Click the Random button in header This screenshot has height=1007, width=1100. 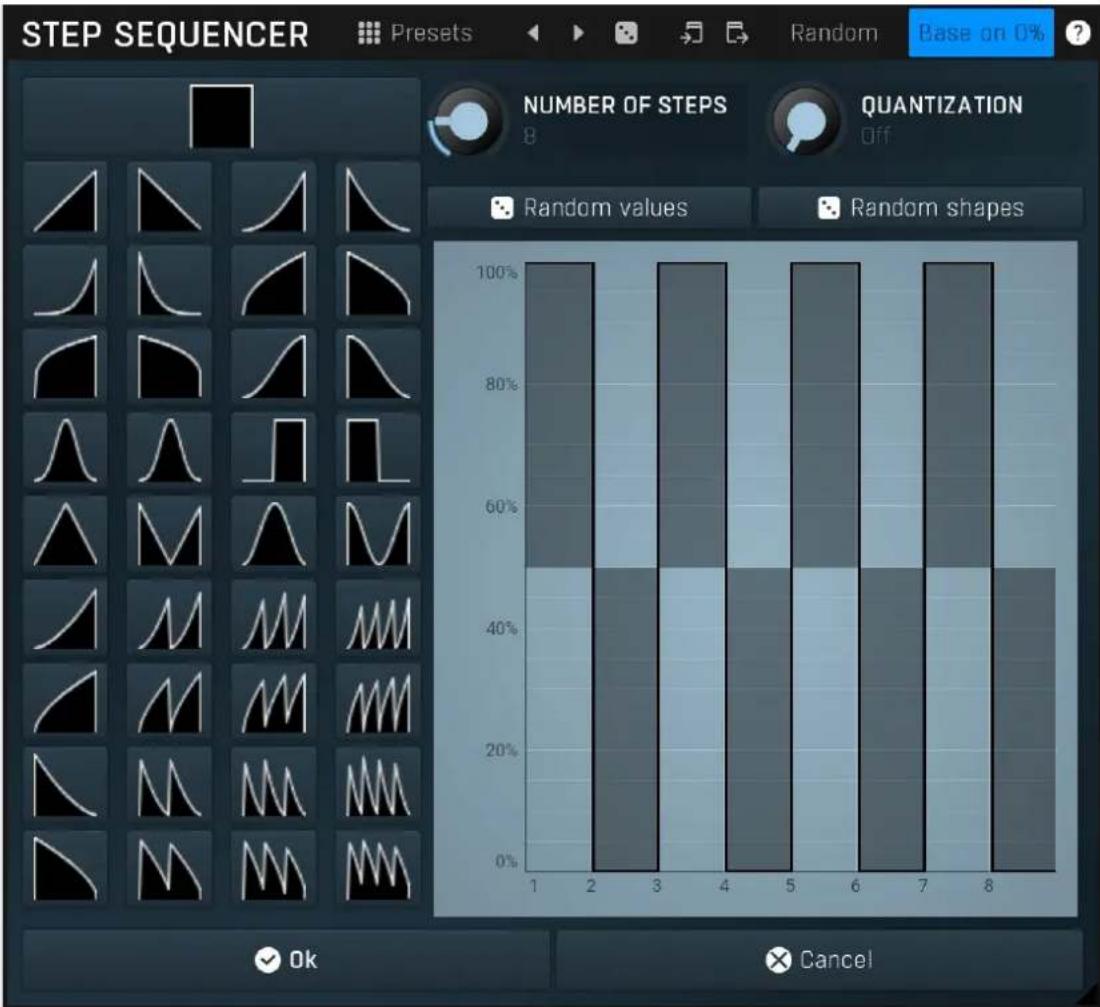click(833, 33)
